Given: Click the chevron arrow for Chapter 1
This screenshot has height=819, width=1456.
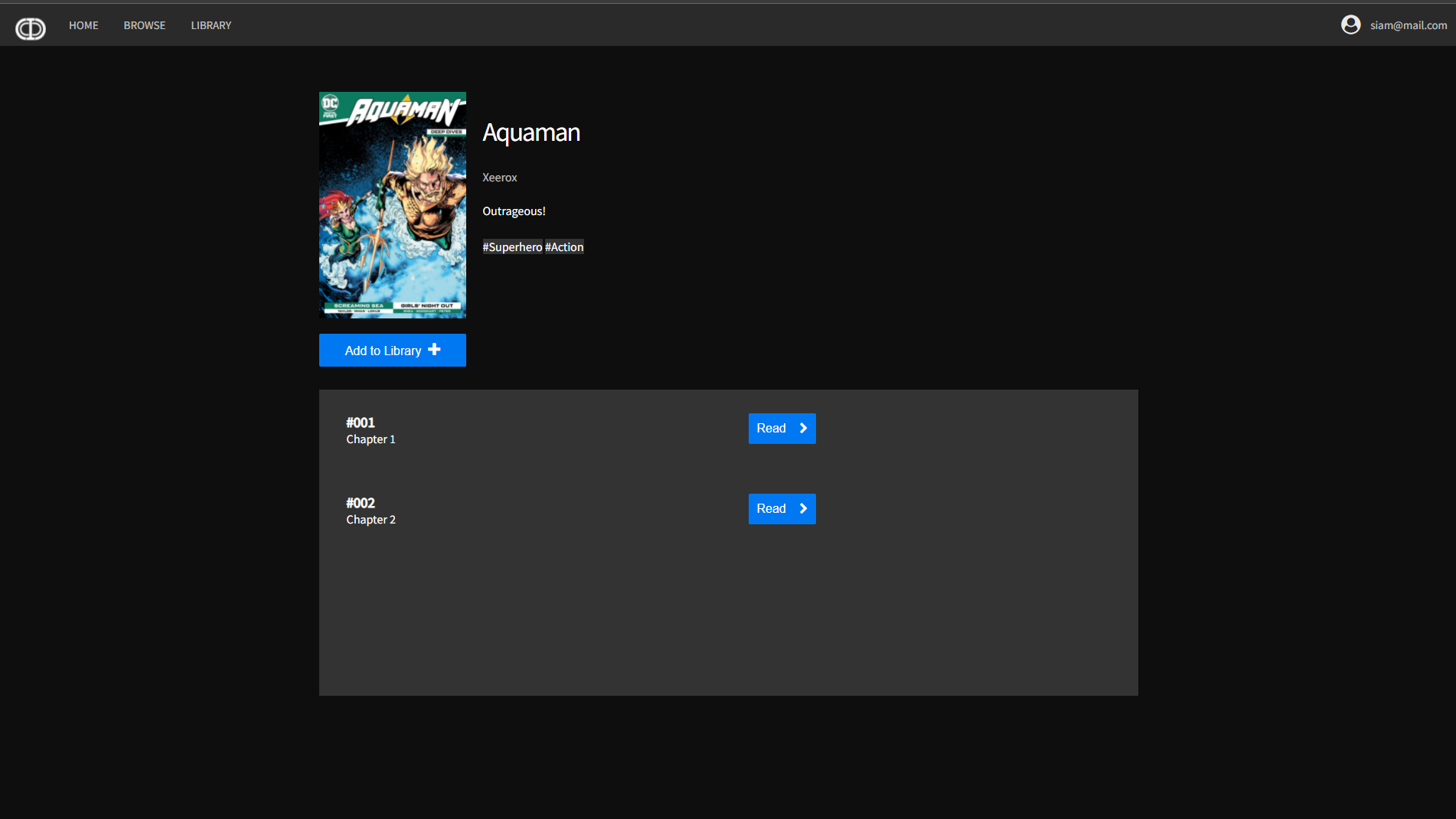Looking at the screenshot, I should click(x=803, y=429).
